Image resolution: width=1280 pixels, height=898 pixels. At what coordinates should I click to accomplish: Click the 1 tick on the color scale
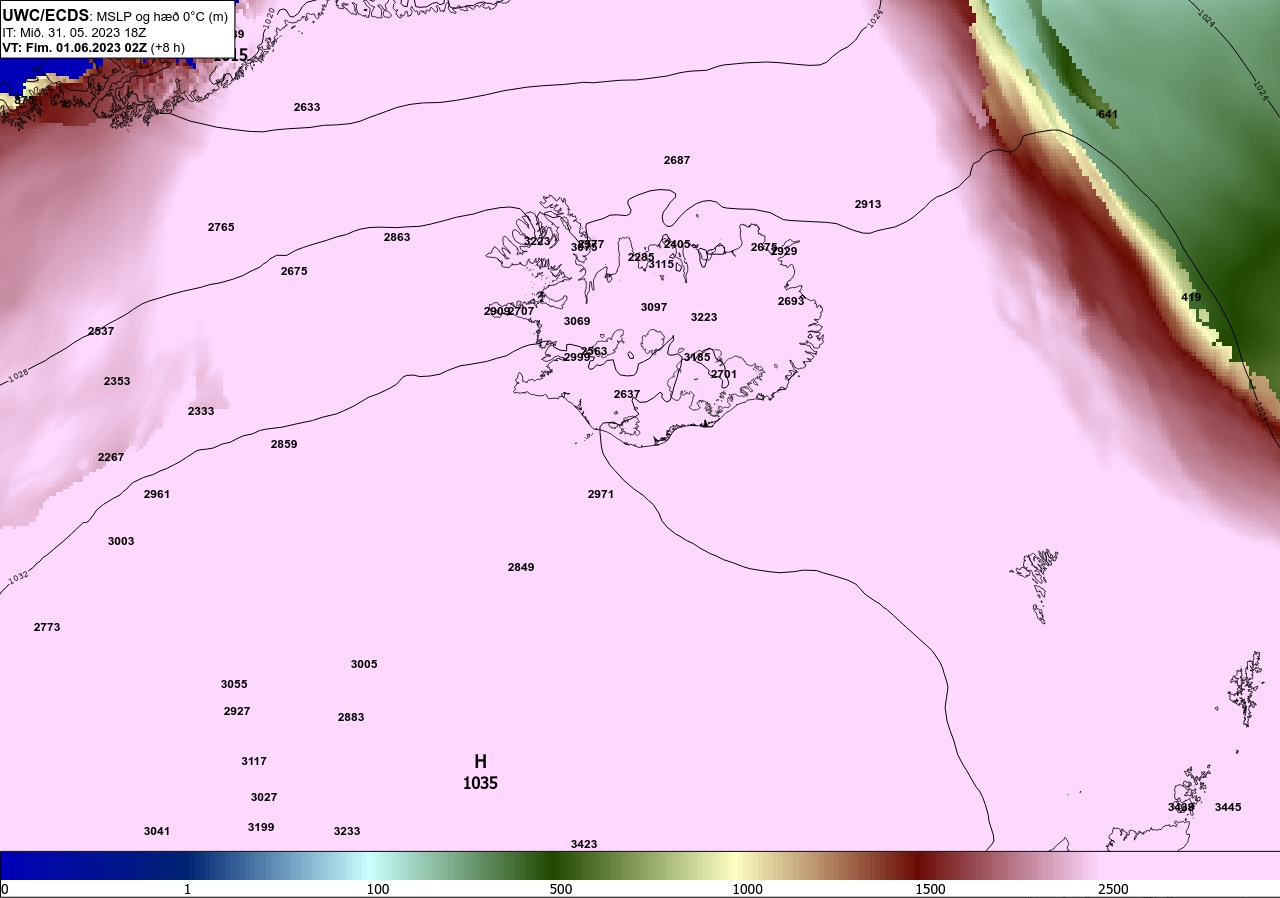pos(187,889)
